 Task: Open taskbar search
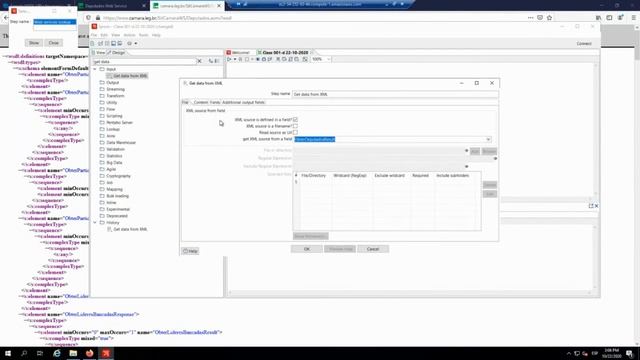pos(24,353)
